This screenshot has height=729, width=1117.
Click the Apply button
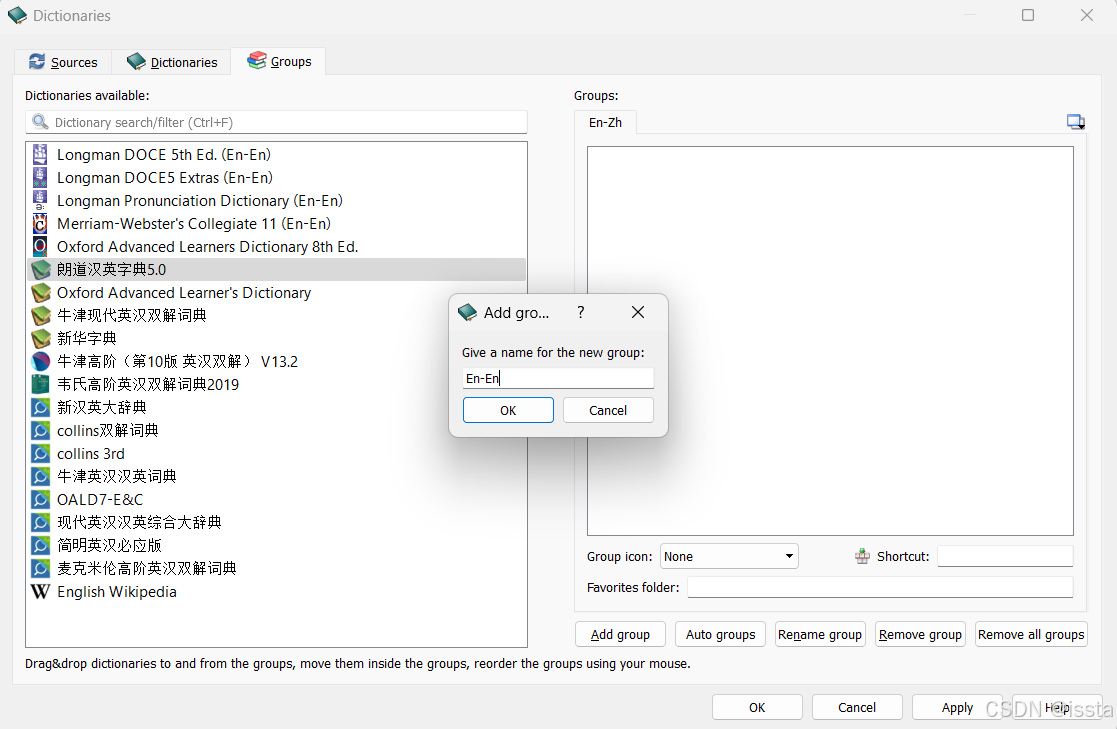pyautogui.click(x=957, y=707)
